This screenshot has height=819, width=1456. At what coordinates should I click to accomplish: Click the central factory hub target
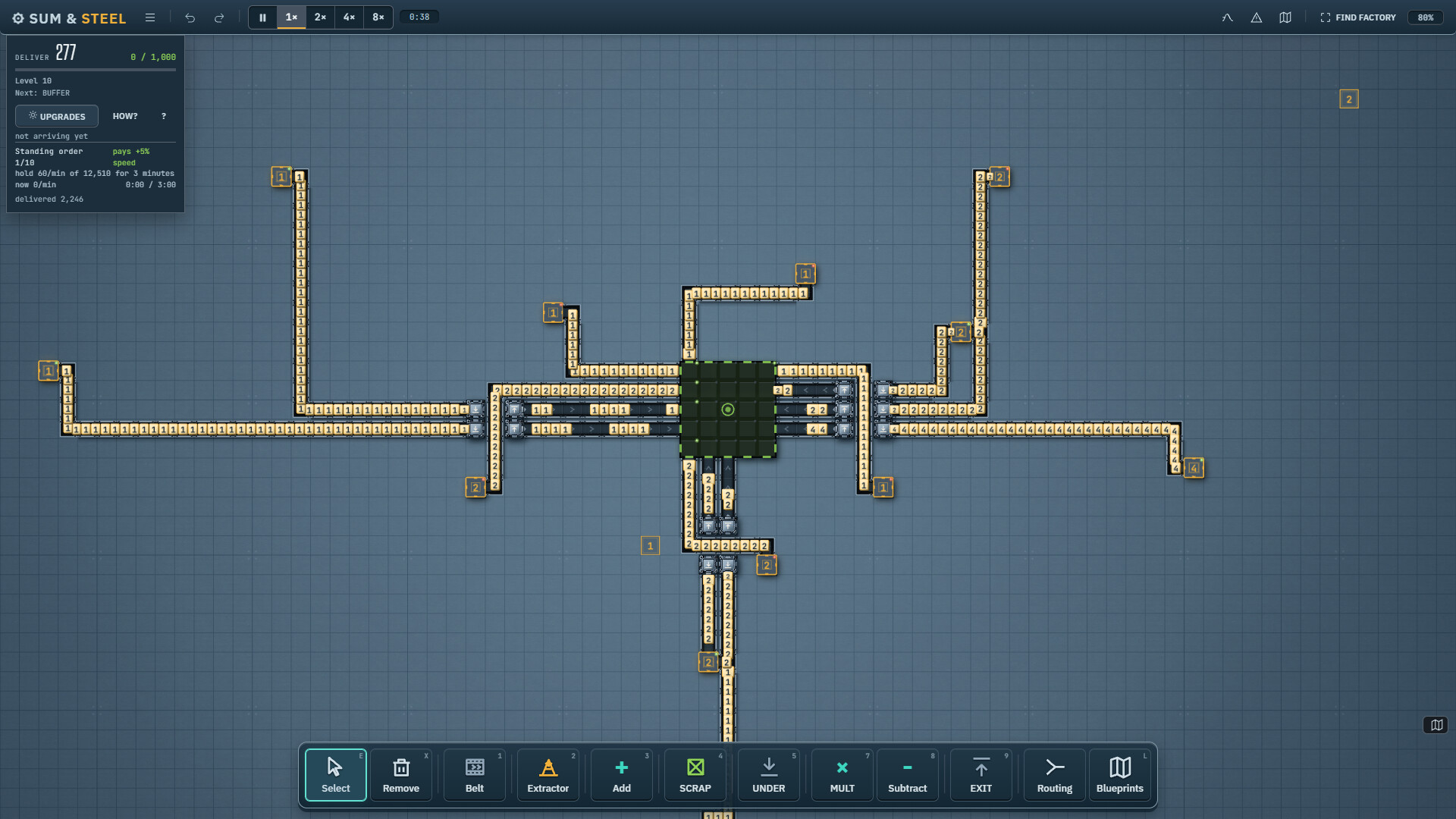tap(728, 409)
